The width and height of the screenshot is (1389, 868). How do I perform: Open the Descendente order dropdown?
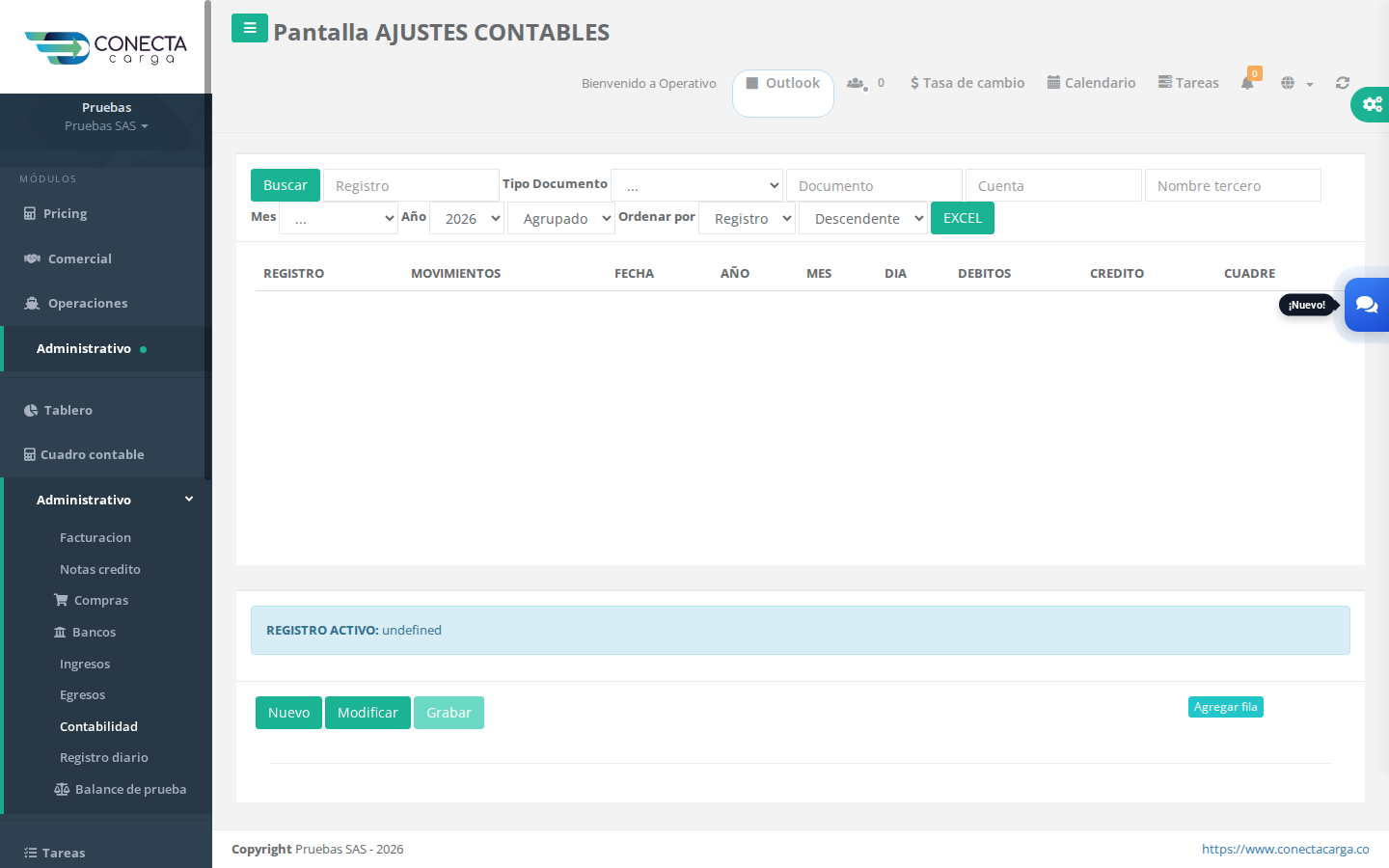pyautogui.click(x=863, y=218)
